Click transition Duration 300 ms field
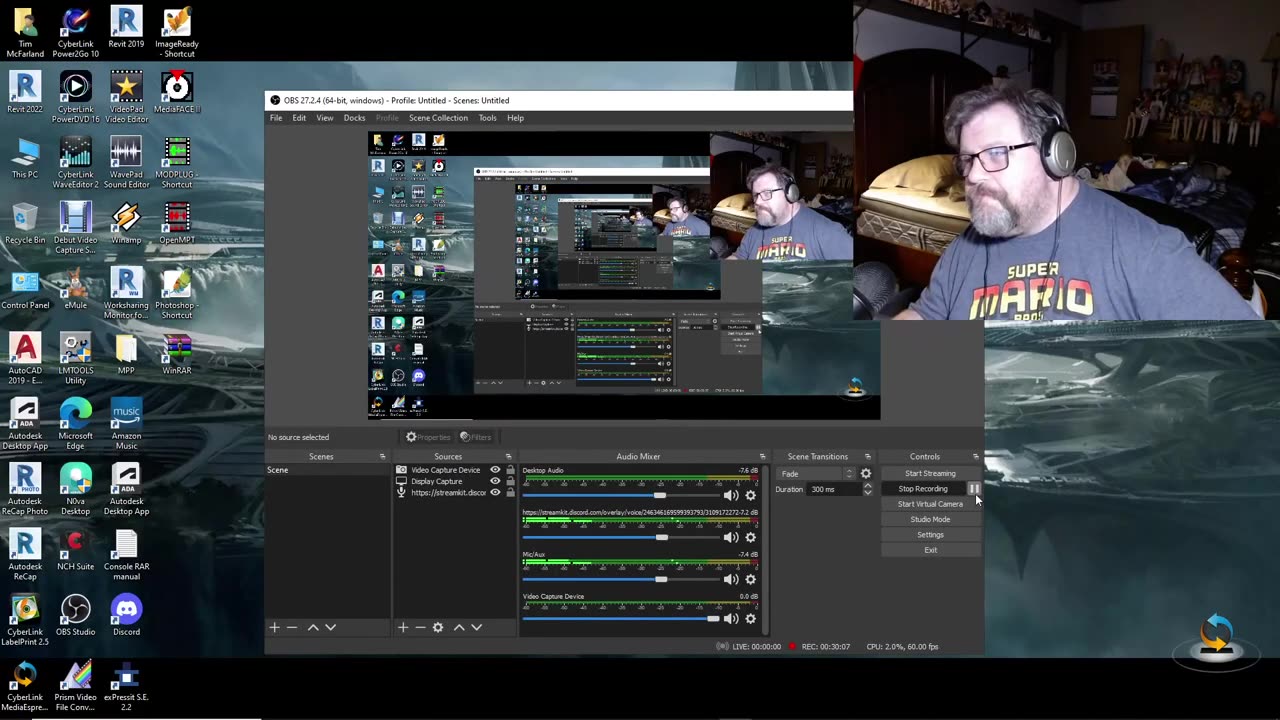1280x720 pixels. point(835,489)
